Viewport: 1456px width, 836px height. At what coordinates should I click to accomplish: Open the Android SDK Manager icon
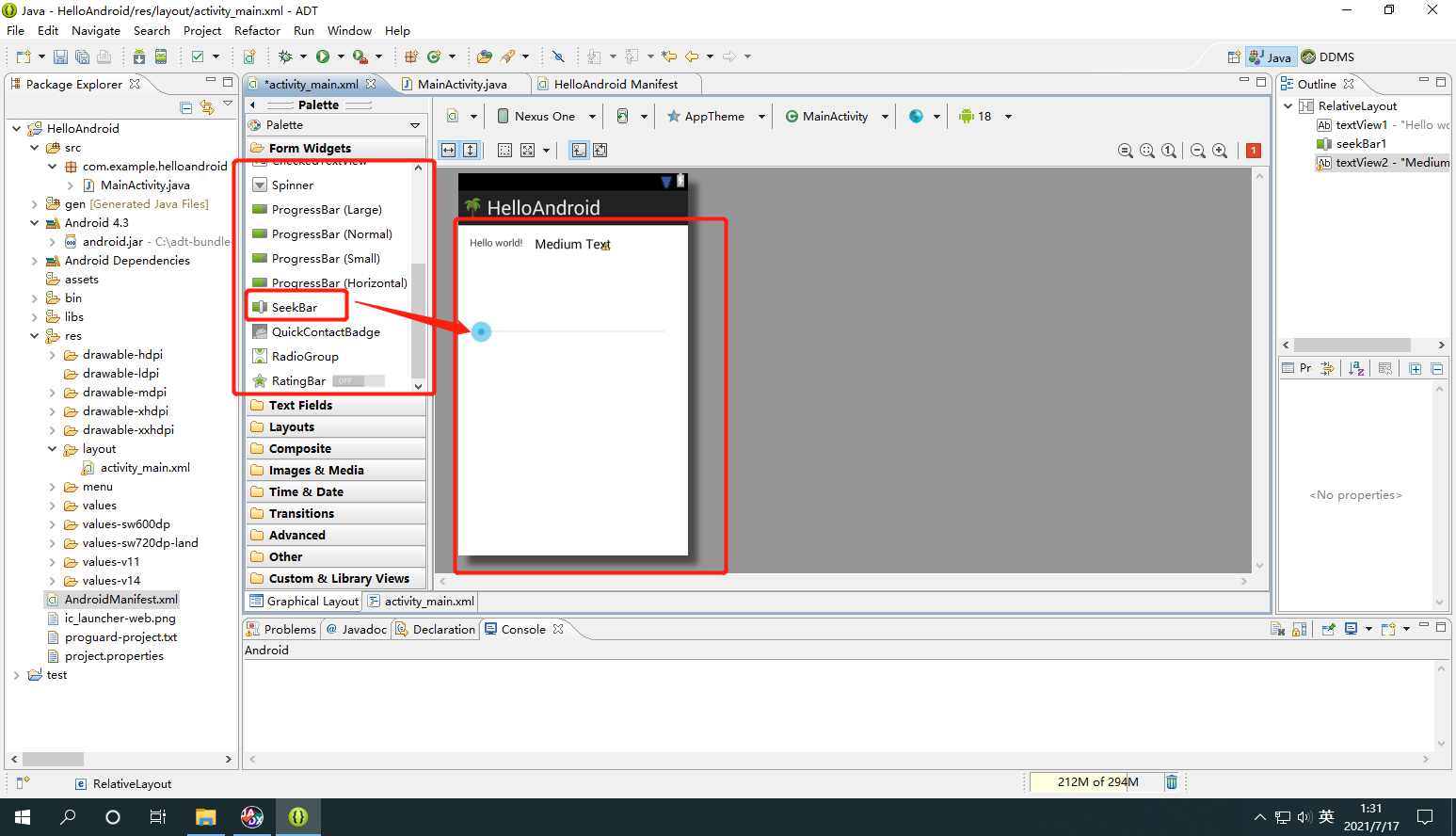point(139,56)
